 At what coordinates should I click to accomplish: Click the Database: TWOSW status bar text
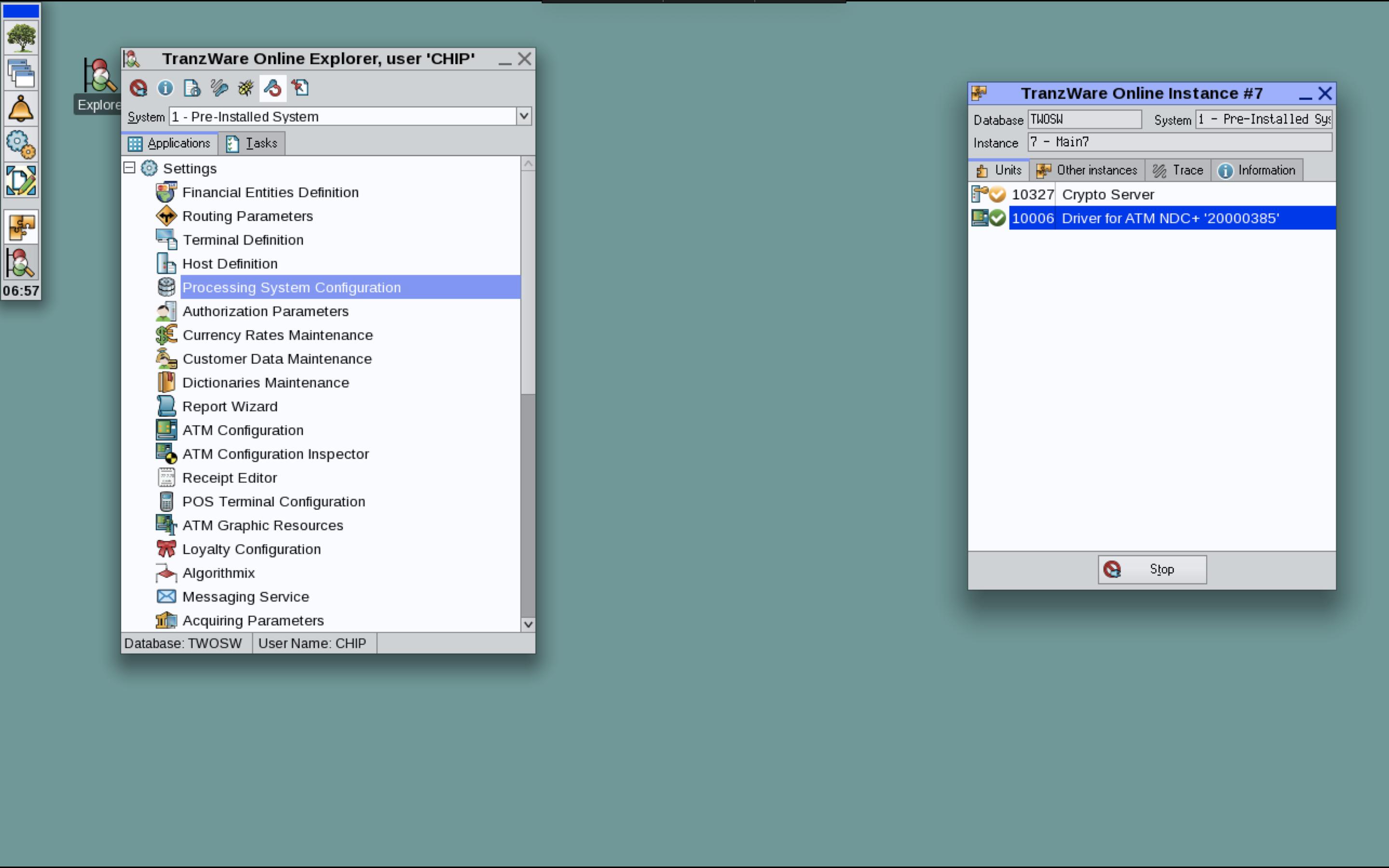click(x=183, y=644)
